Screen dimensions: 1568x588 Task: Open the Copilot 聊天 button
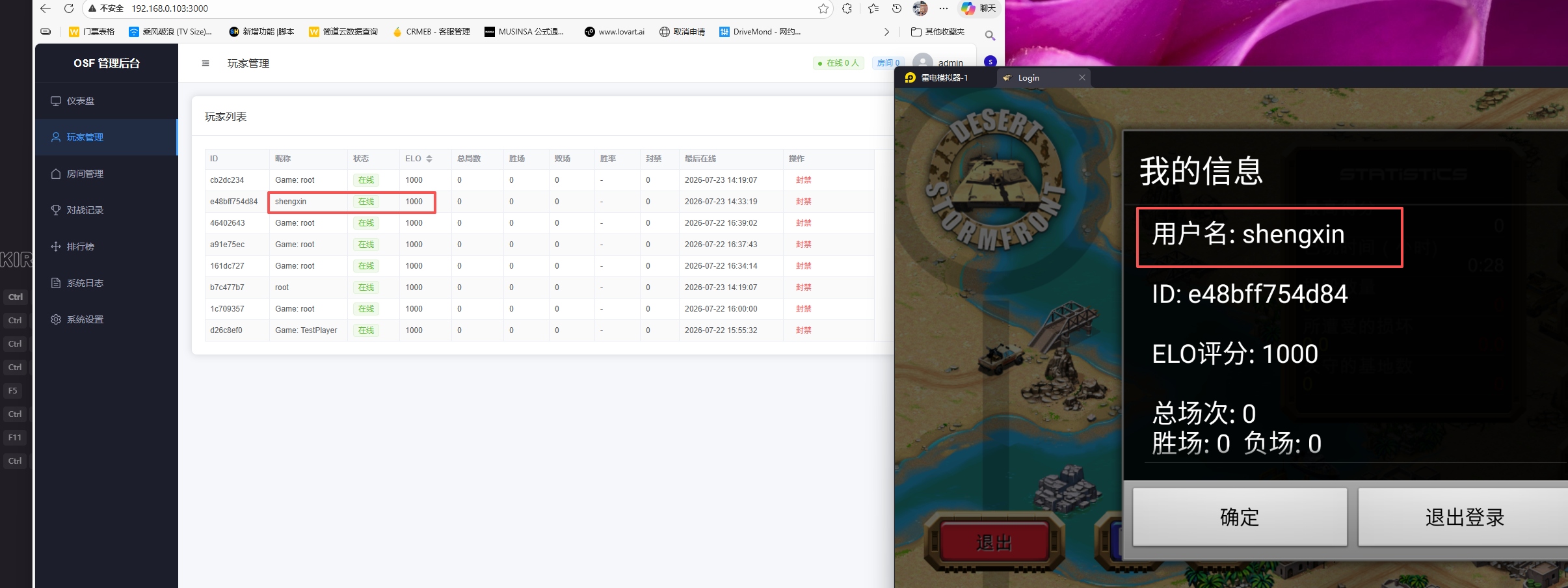click(x=979, y=8)
